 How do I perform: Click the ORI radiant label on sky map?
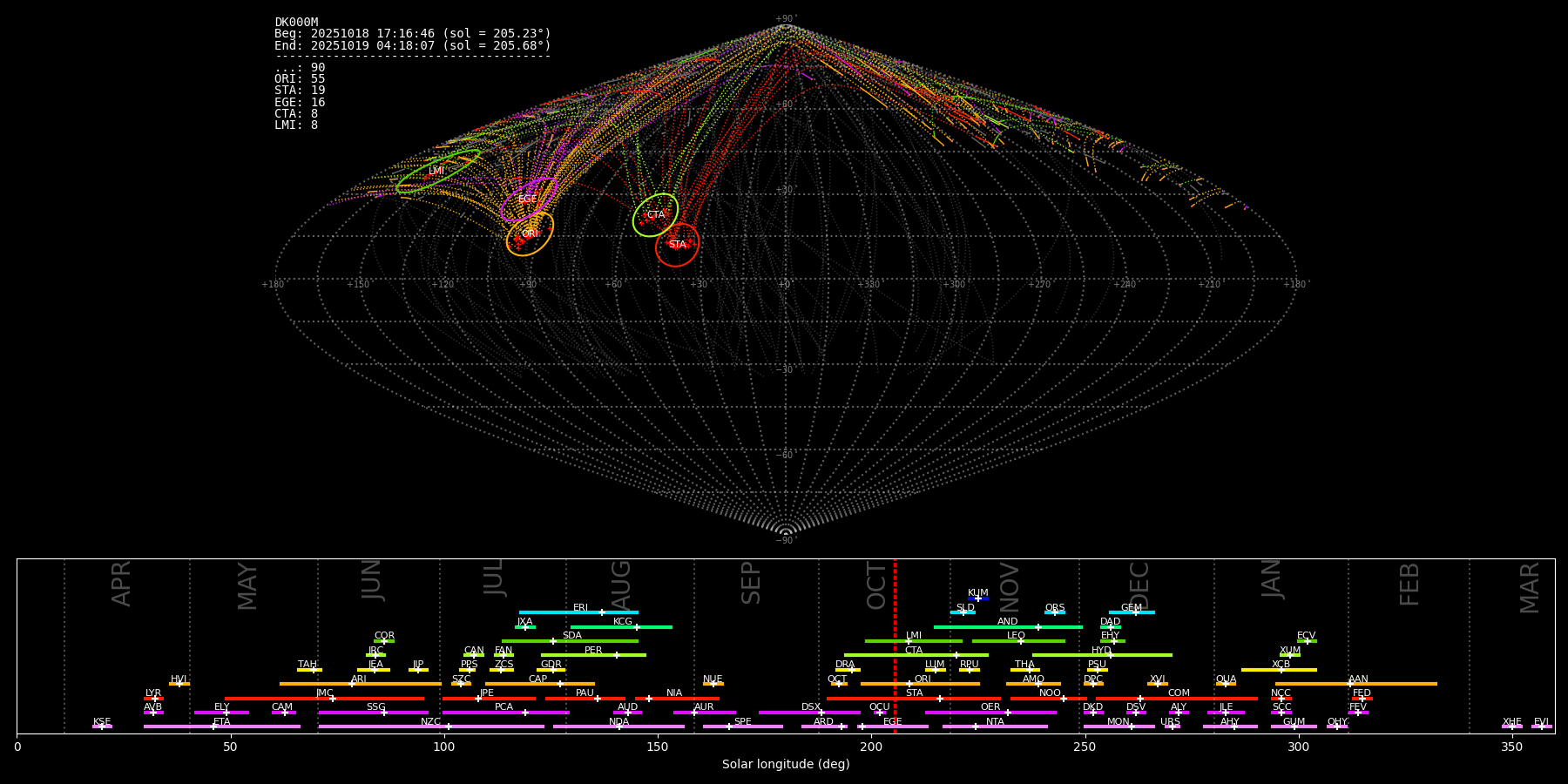530,233
